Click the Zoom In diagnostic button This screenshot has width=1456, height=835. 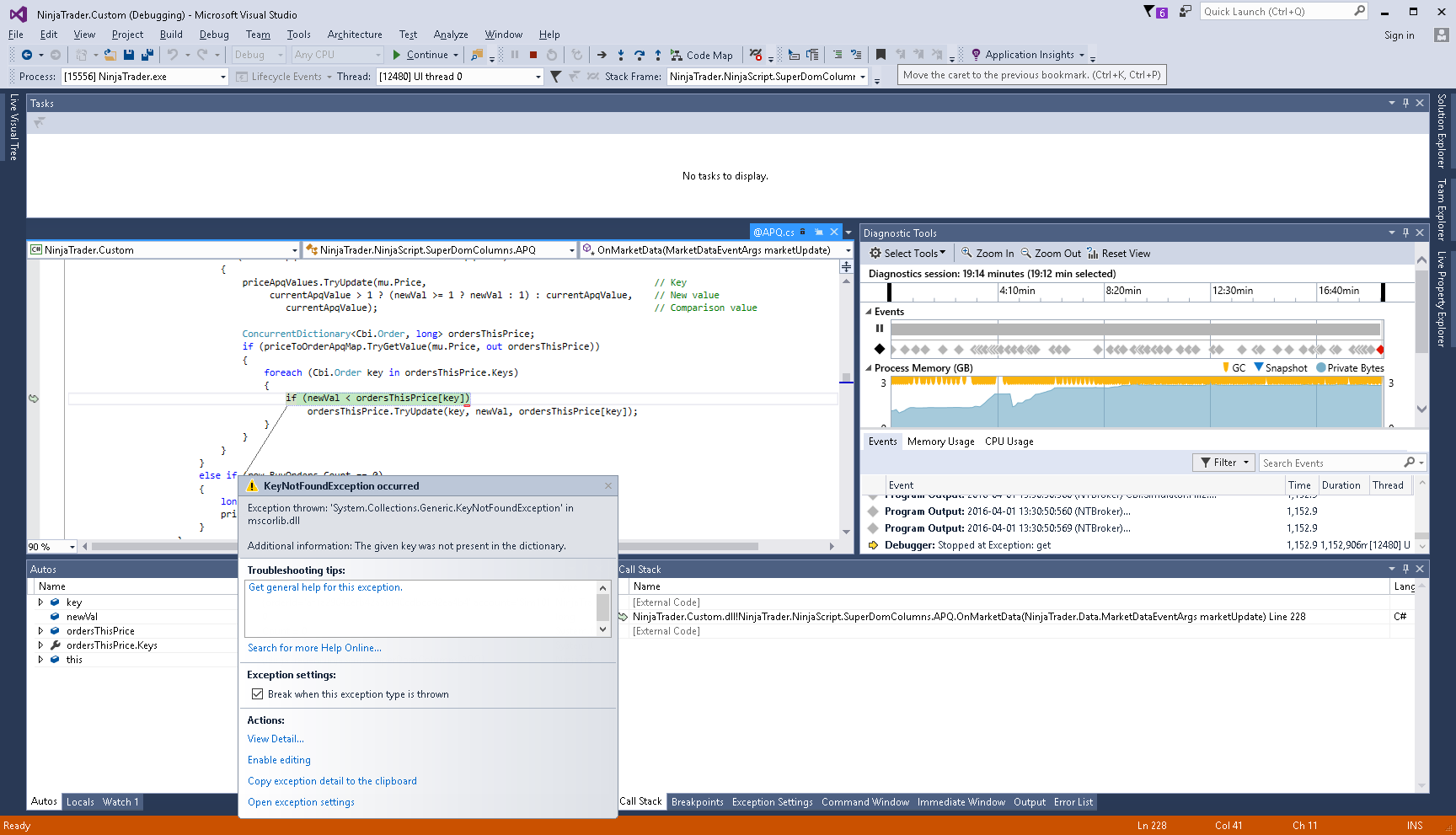988,254
